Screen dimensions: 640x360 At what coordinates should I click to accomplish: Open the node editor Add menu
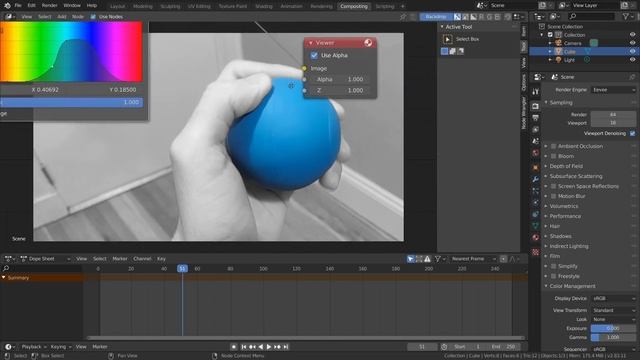[62, 17]
